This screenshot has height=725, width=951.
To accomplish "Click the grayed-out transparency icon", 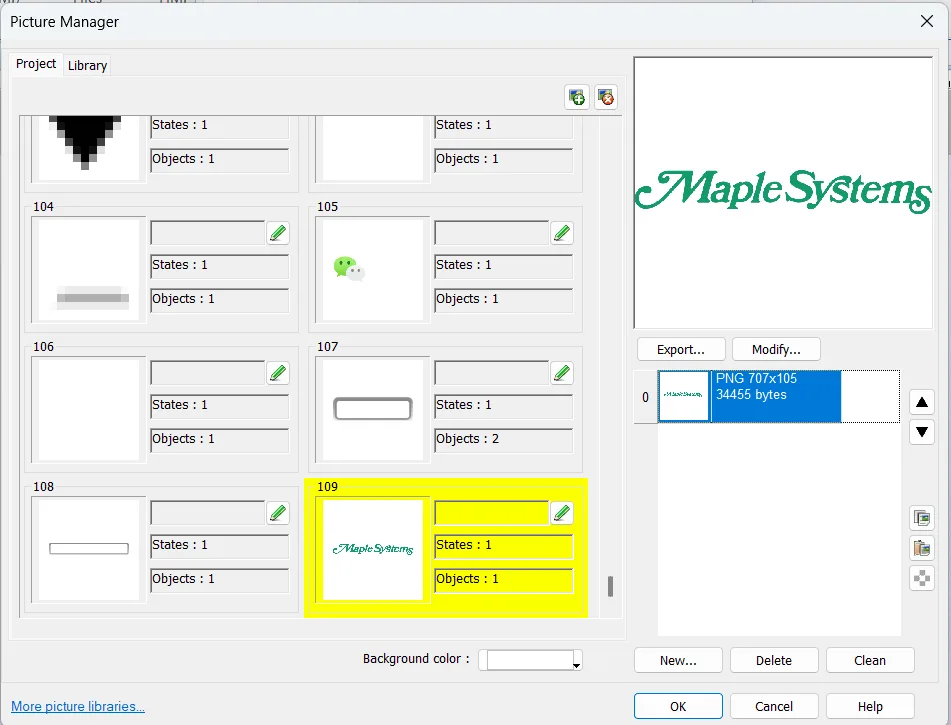I will tap(922, 578).
